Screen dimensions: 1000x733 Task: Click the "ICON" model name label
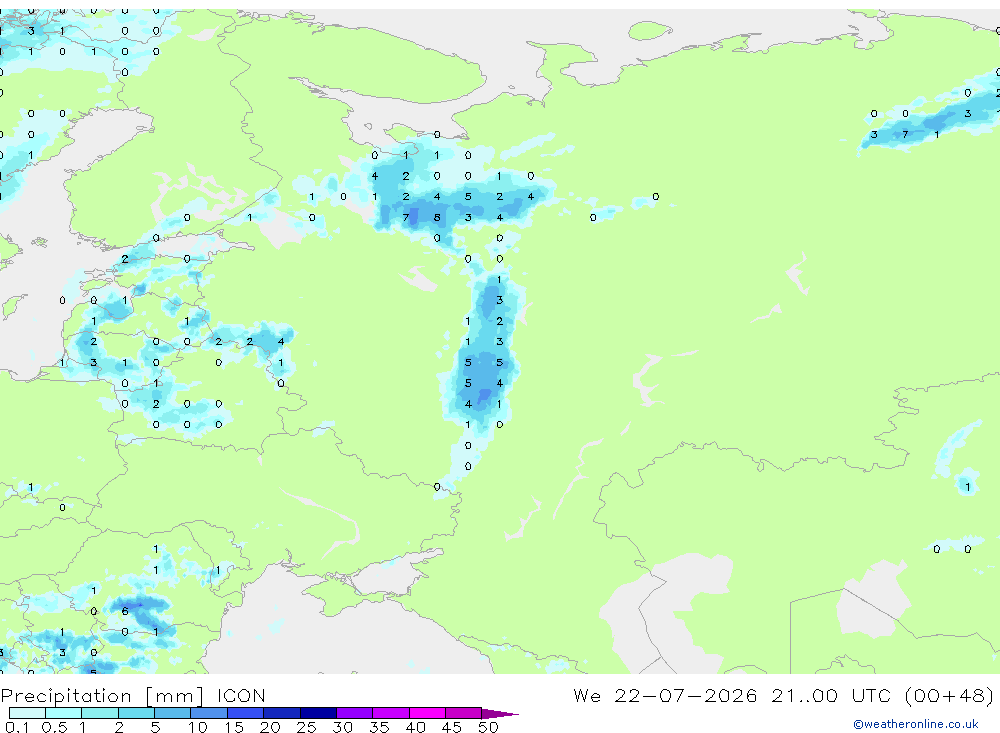click(x=241, y=696)
